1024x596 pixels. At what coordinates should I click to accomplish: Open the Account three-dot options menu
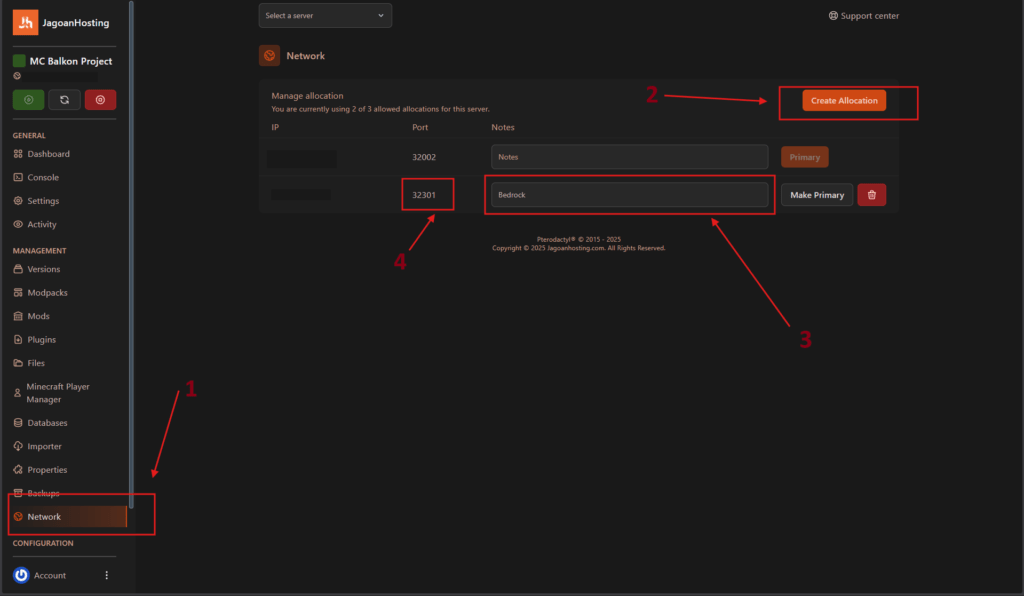pos(107,575)
